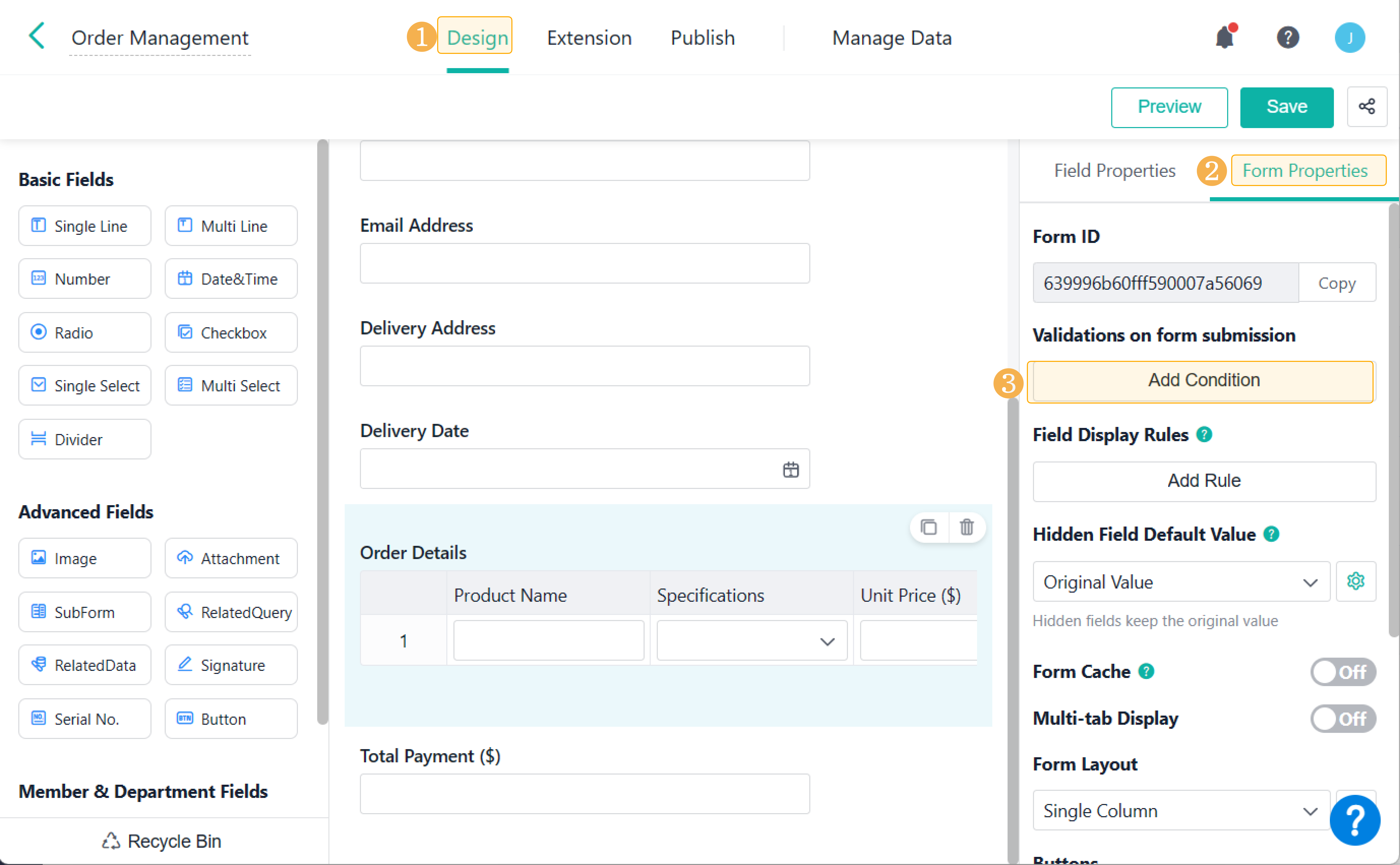This screenshot has width=1400, height=865.
Task: Click the Copy button next to Form ID
Action: tap(1336, 283)
